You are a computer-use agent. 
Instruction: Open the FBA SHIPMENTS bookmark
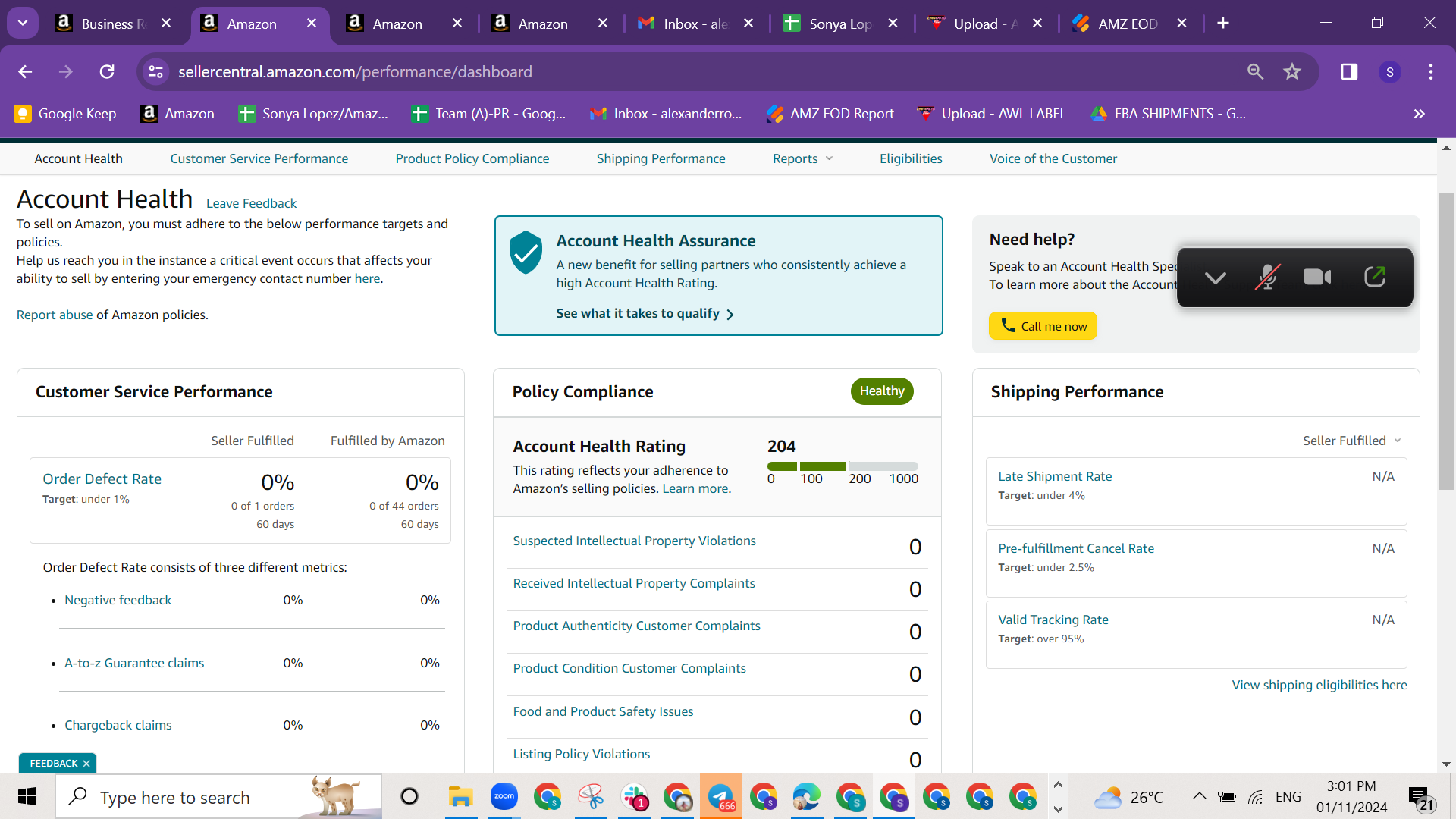tap(1169, 114)
